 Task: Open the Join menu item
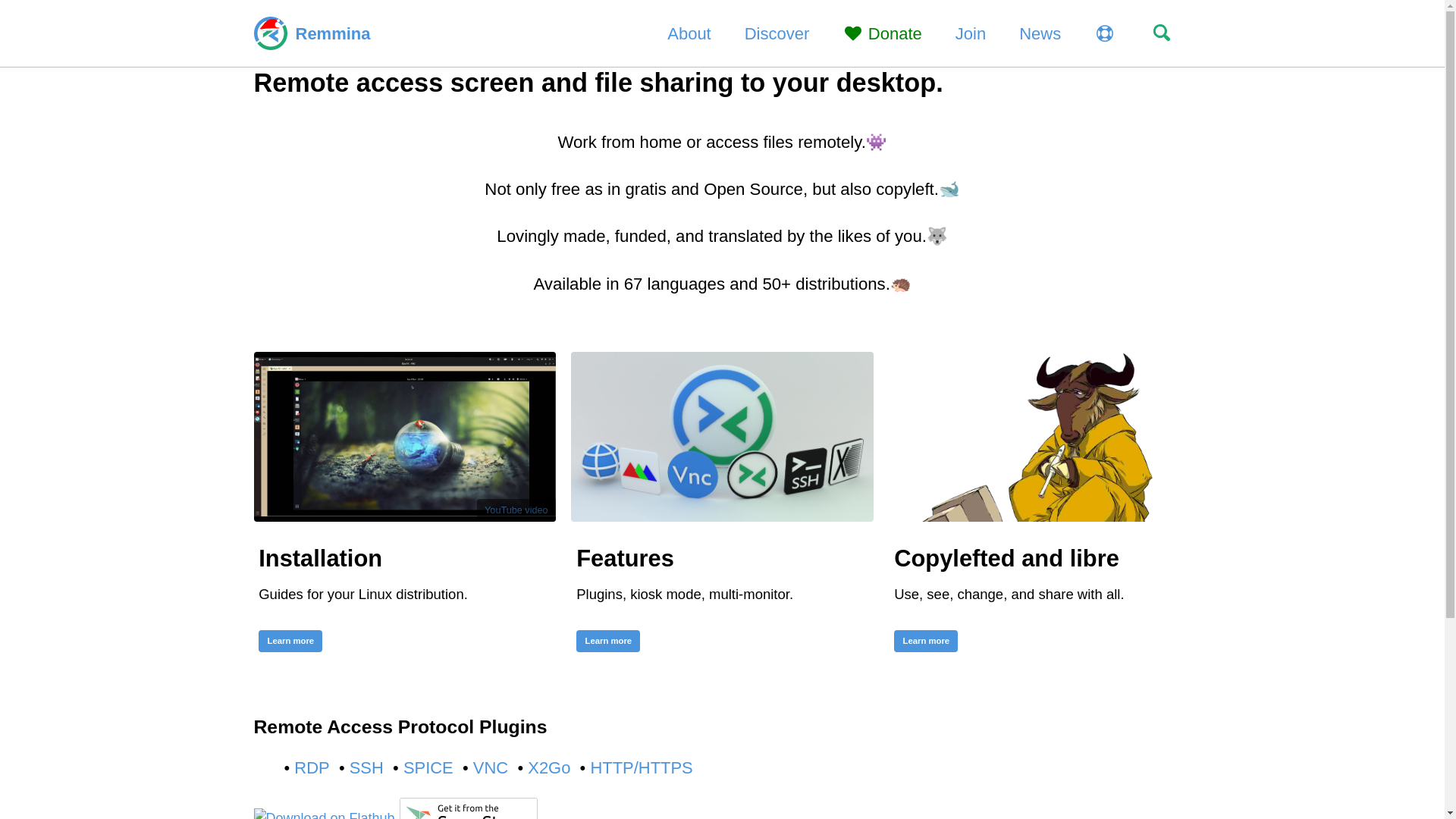(970, 33)
